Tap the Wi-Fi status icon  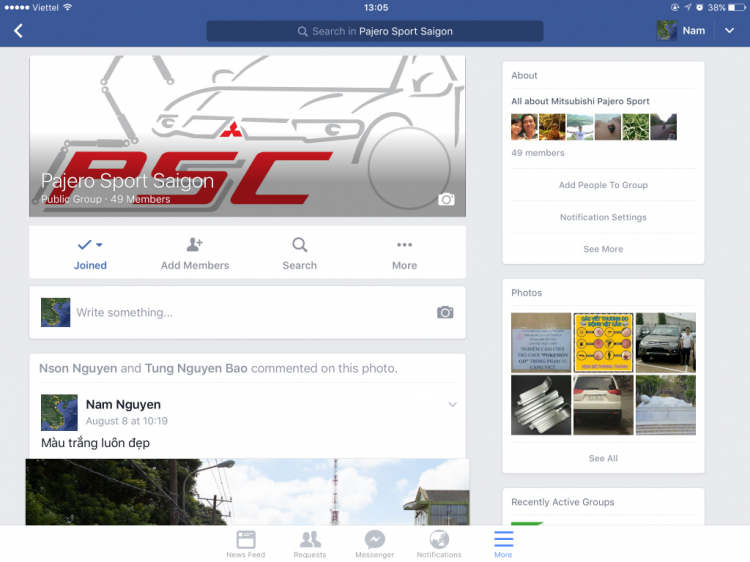67,7
